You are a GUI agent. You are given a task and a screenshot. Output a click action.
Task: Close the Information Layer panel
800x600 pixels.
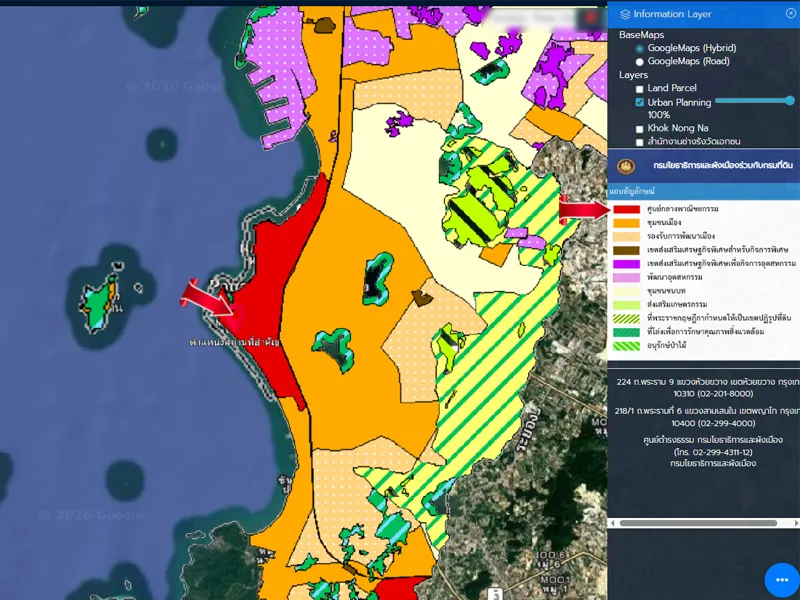click(790, 14)
